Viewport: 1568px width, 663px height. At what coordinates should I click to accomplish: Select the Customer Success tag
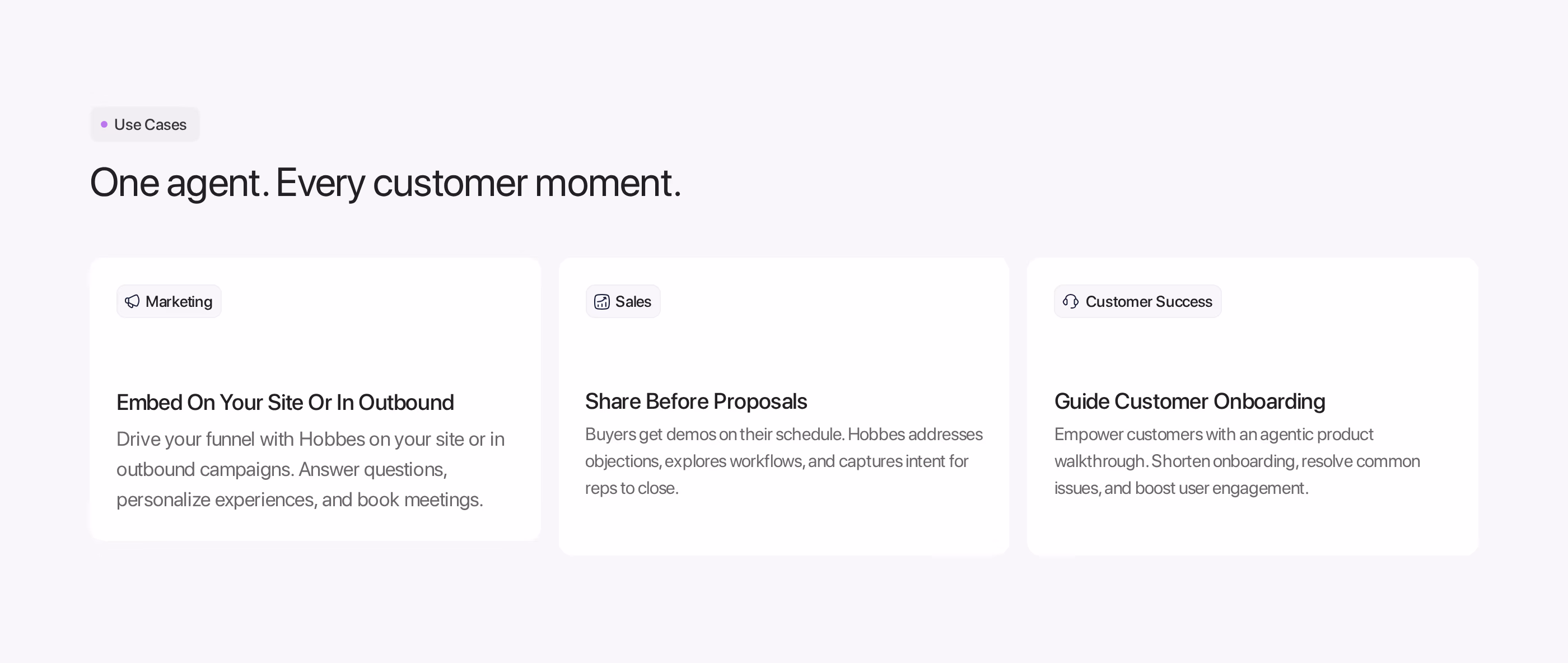tap(1138, 301)
